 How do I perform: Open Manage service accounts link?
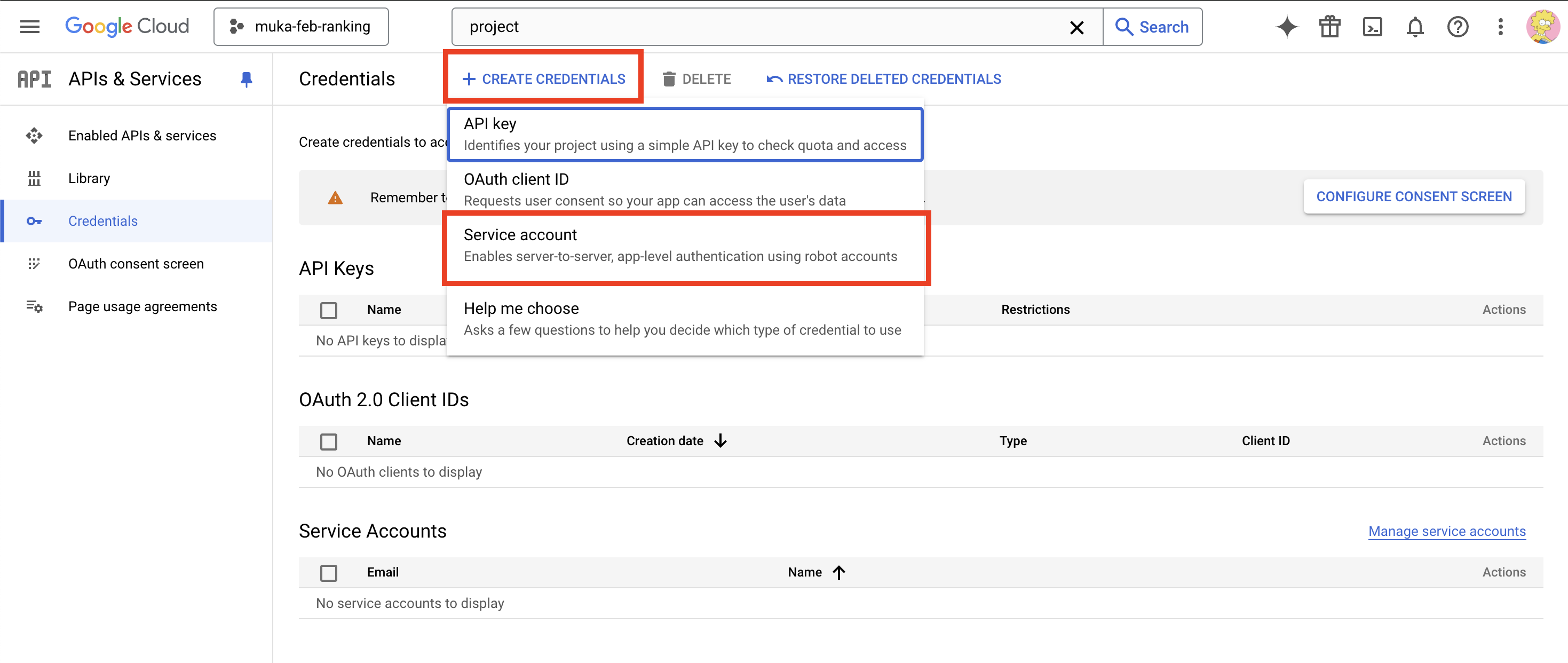pyautogui.click(x=1446, y=531)
